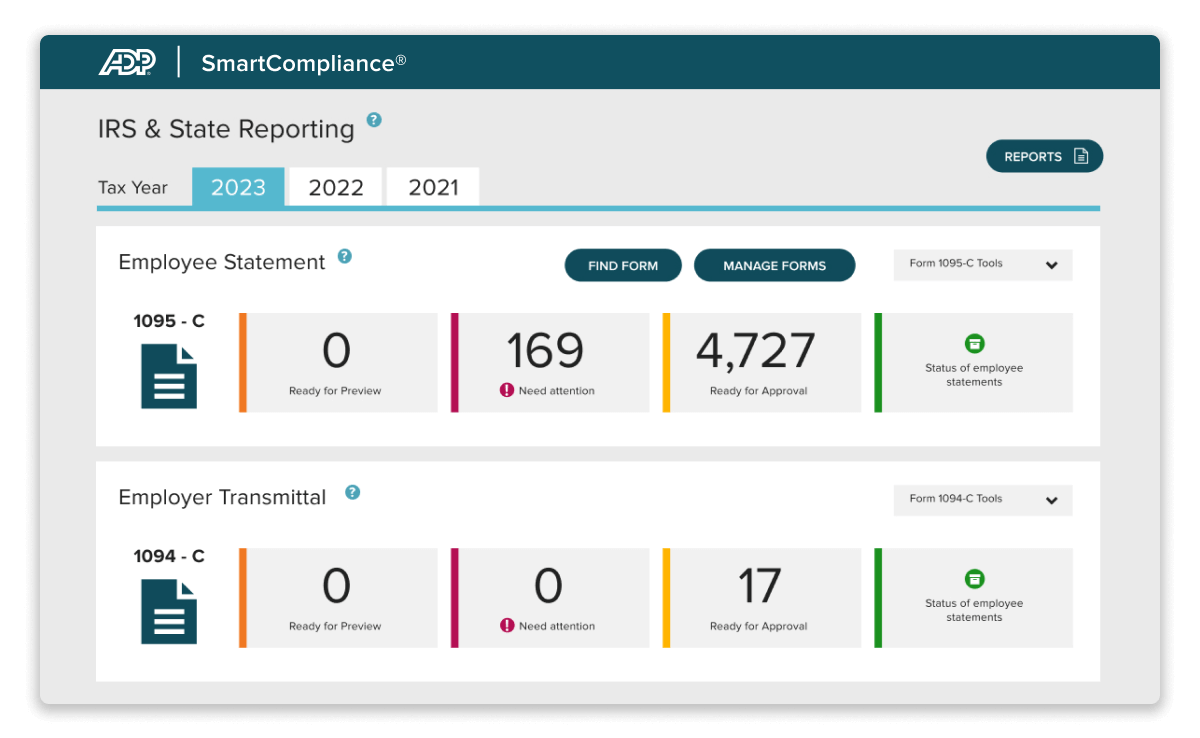
Task: Select the 1095-C form document icon
Action: pyautogui.click(x=167, y=378)
